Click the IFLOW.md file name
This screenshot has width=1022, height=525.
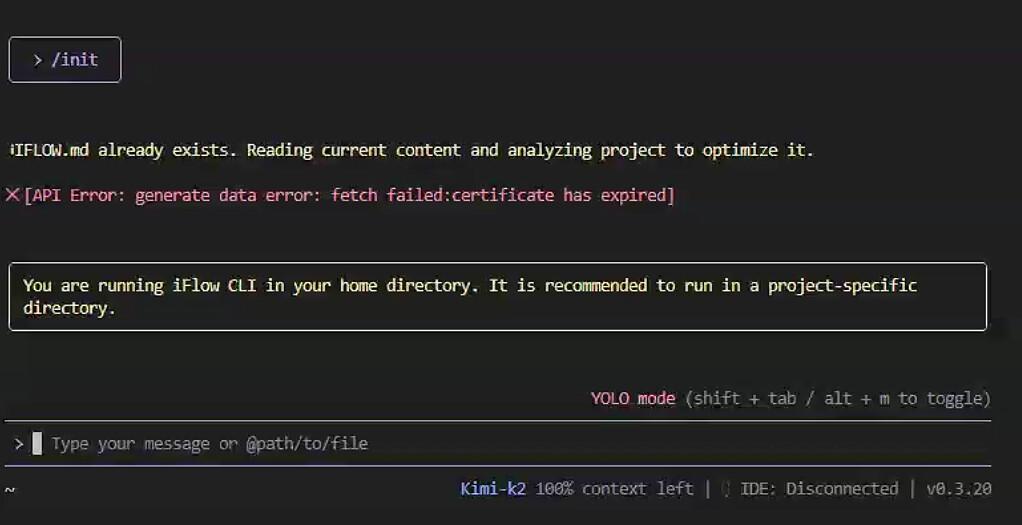click(x=50, y=150)
